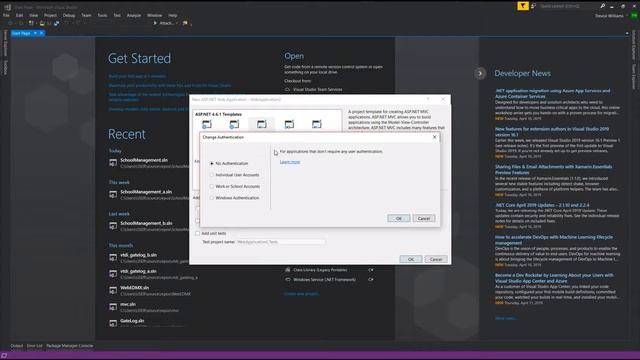Click the SchoolManagement.sln solution icon
Image resolution: width=640 pixels, height=360 pixels.
tap(113, 163)
